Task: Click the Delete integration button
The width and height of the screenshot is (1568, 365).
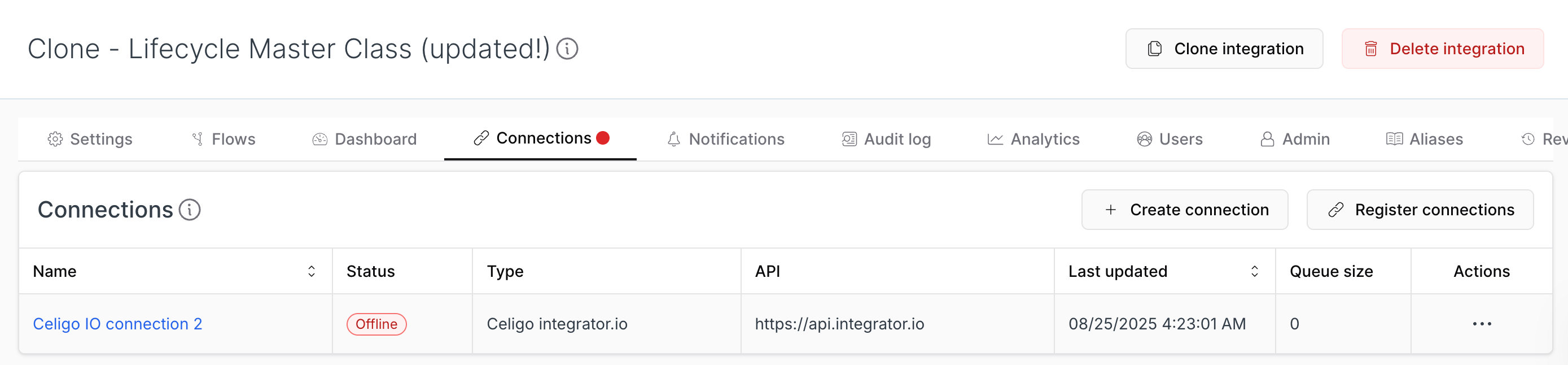Action: click(x=1443, y=49)
